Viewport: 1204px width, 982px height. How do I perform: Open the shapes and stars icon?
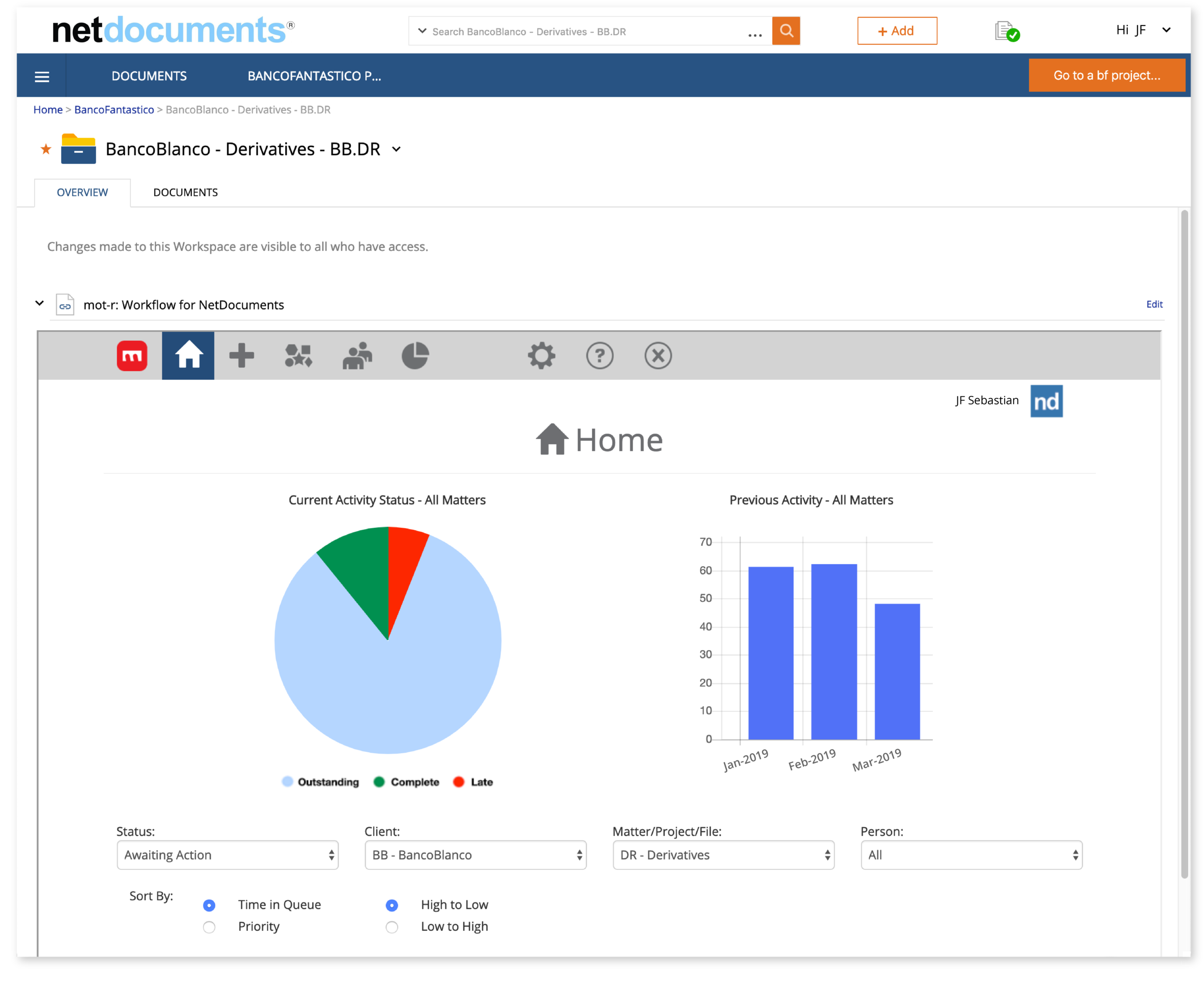(x=299, y=356)
